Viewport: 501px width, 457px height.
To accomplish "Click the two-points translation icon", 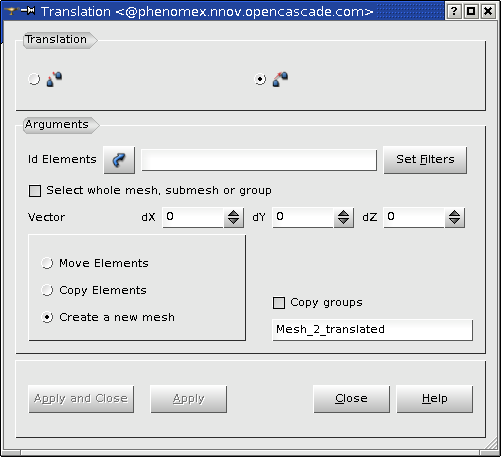I will [54, 79].
